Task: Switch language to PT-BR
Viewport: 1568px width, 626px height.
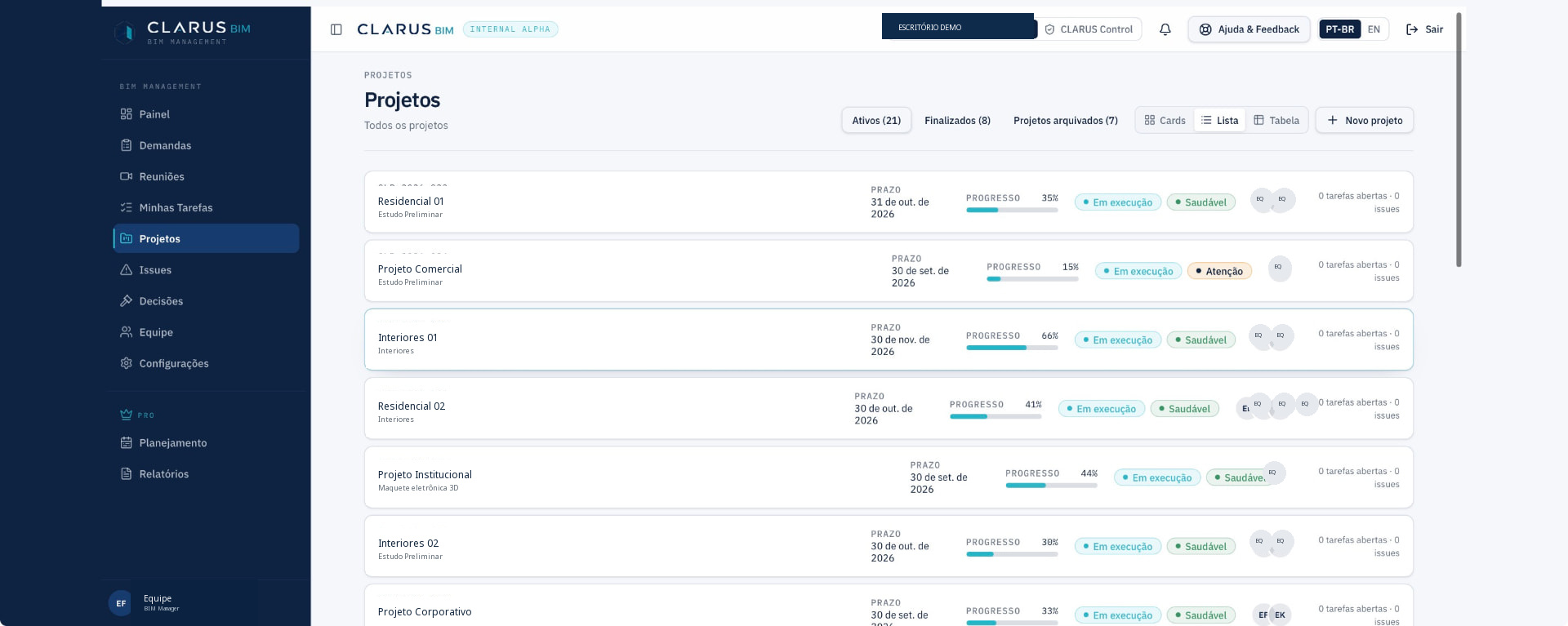Action: click(x=1339, y=29)
